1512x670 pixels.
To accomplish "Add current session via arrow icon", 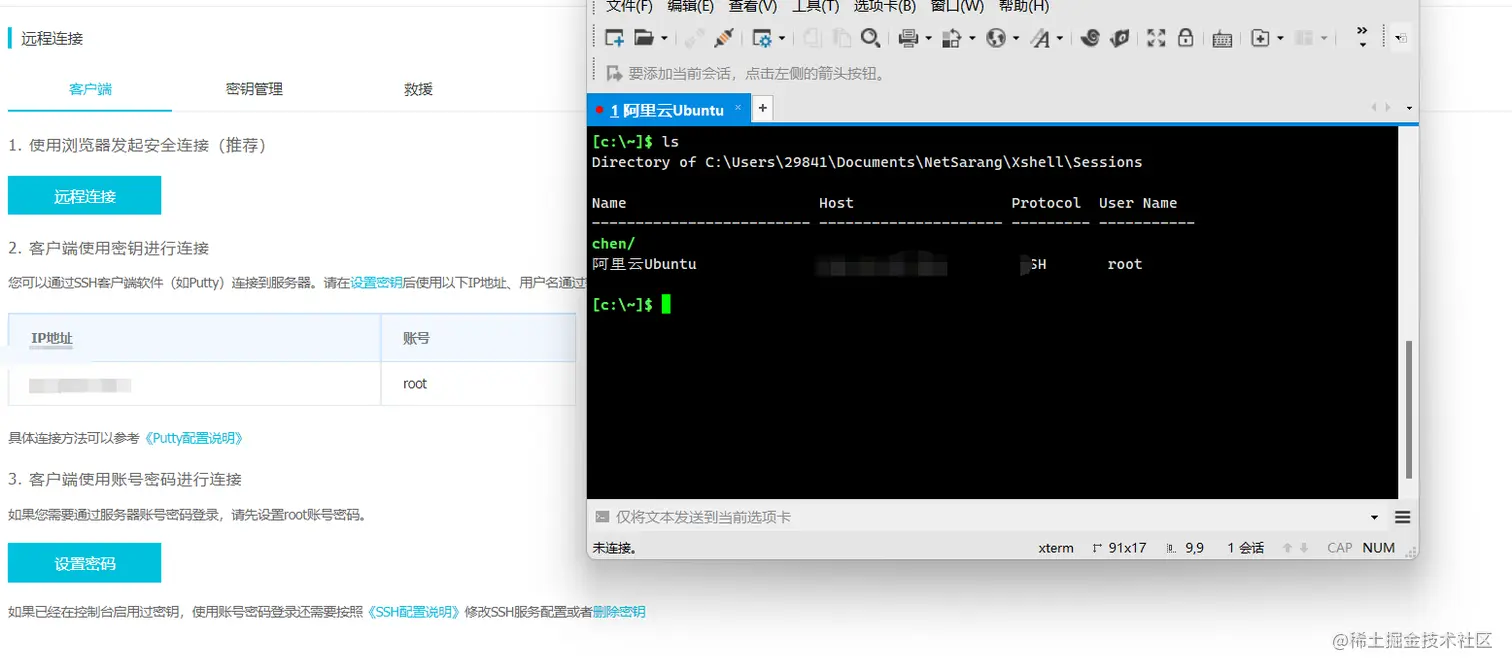I will (614, 73).
